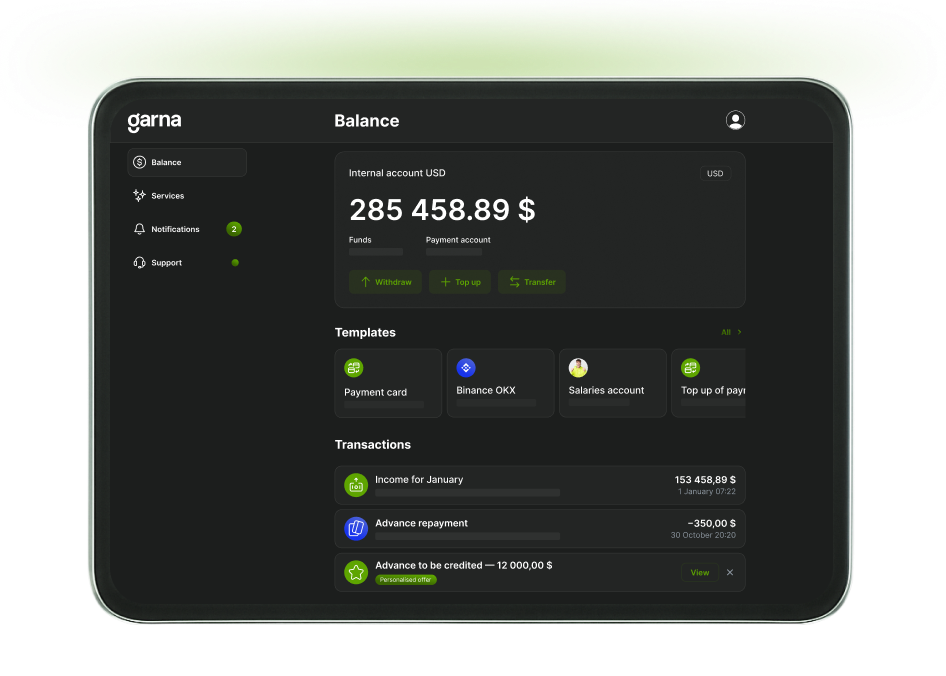
Task: Click Internal account USD heading
Action: (x=397, y=173)
